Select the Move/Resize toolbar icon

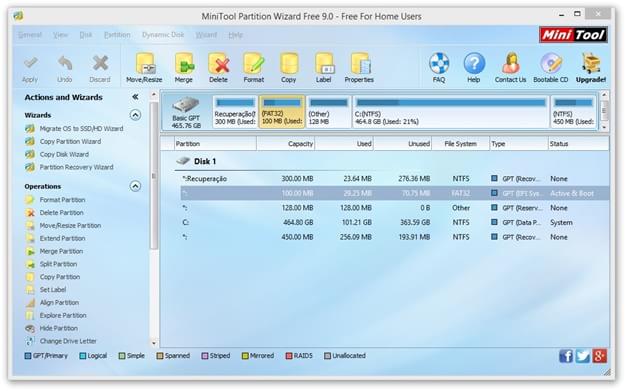coord(144,64)
